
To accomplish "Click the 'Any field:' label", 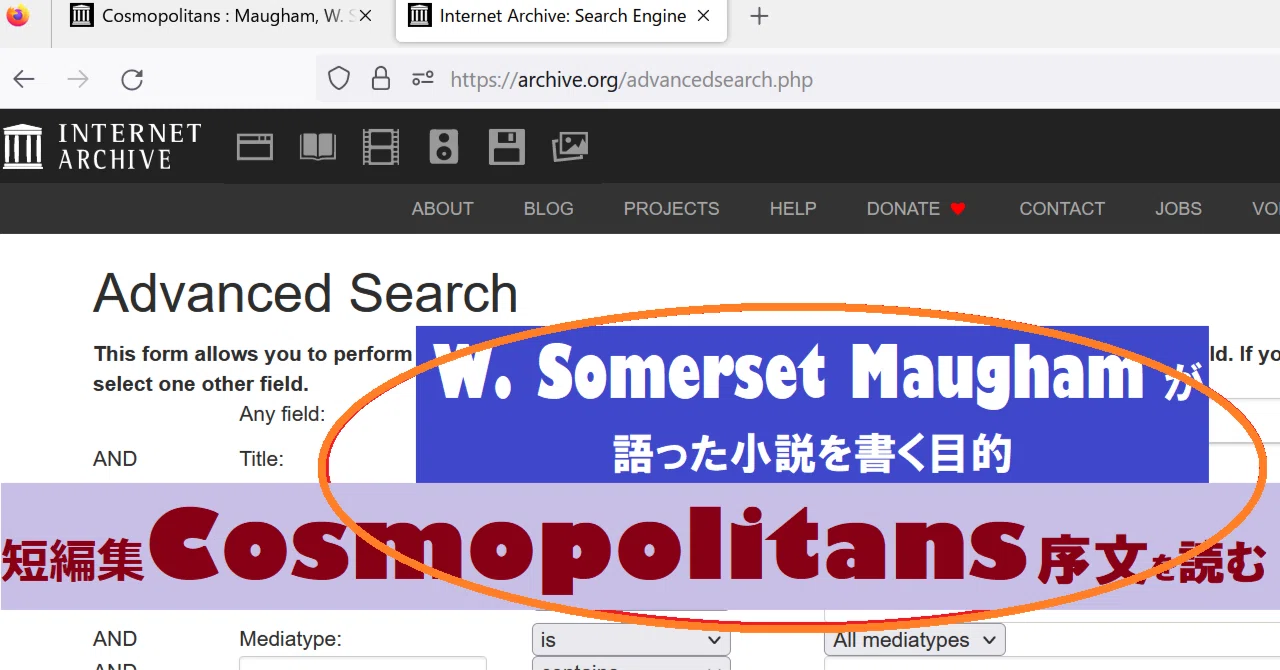I will click(x=282, y=414).
